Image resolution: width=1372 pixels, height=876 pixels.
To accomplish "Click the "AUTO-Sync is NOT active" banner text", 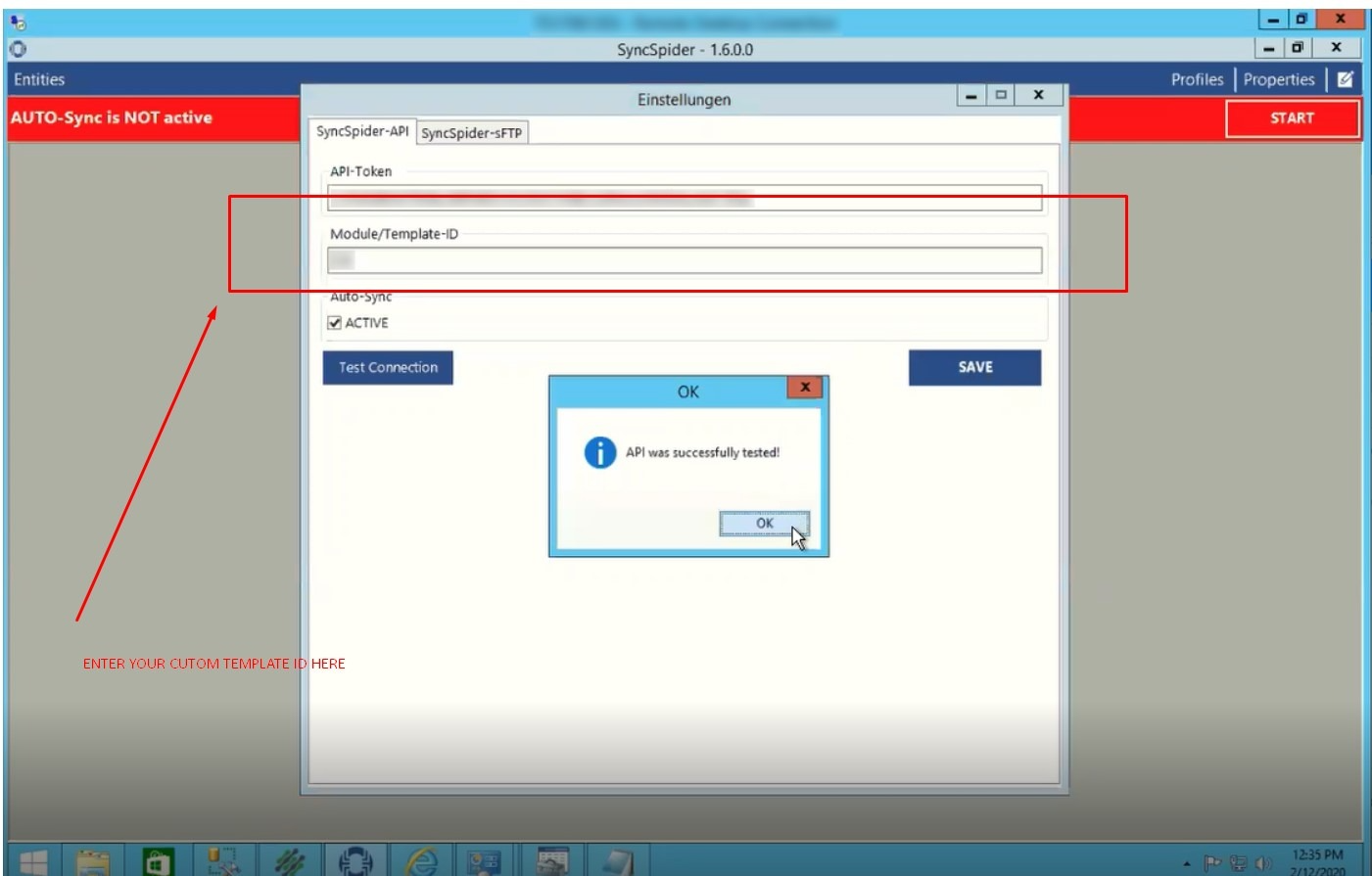I will [111, 117].
